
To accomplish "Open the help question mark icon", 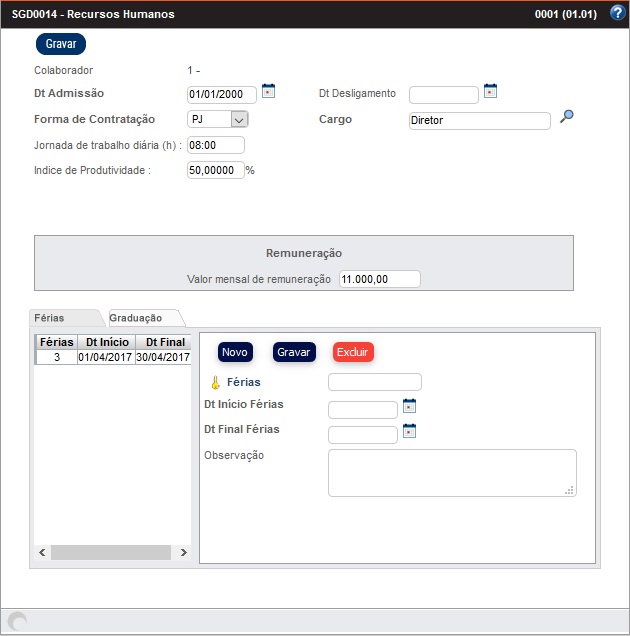I will coord(617,14).
